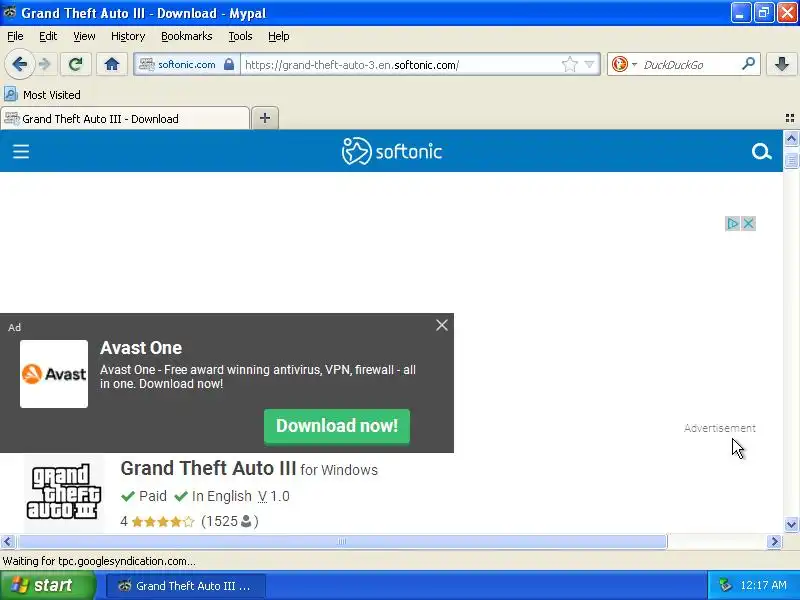
Task: Click the horizontal scrollbar left arrow
Action: click(7, 541)
